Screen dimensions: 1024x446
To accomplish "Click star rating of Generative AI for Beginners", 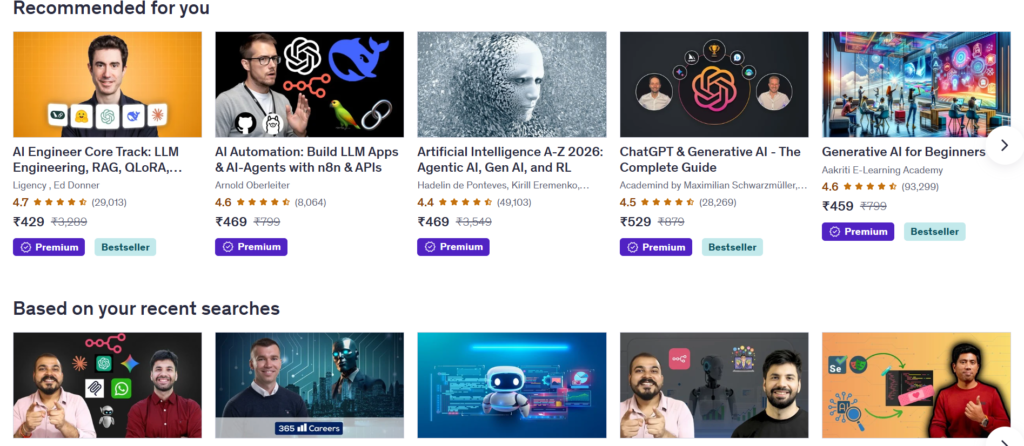I will pos(867,186).
